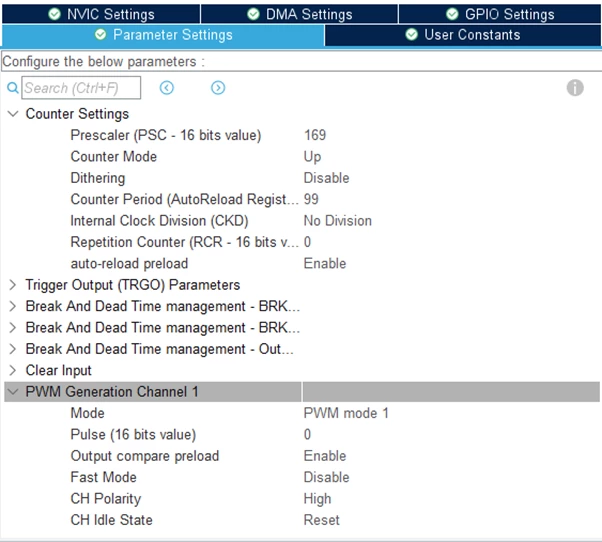Select Repetition Counter (RCR - 16 bits label
Viewport: 602px width, 542px height.
[x=184, y=242]
